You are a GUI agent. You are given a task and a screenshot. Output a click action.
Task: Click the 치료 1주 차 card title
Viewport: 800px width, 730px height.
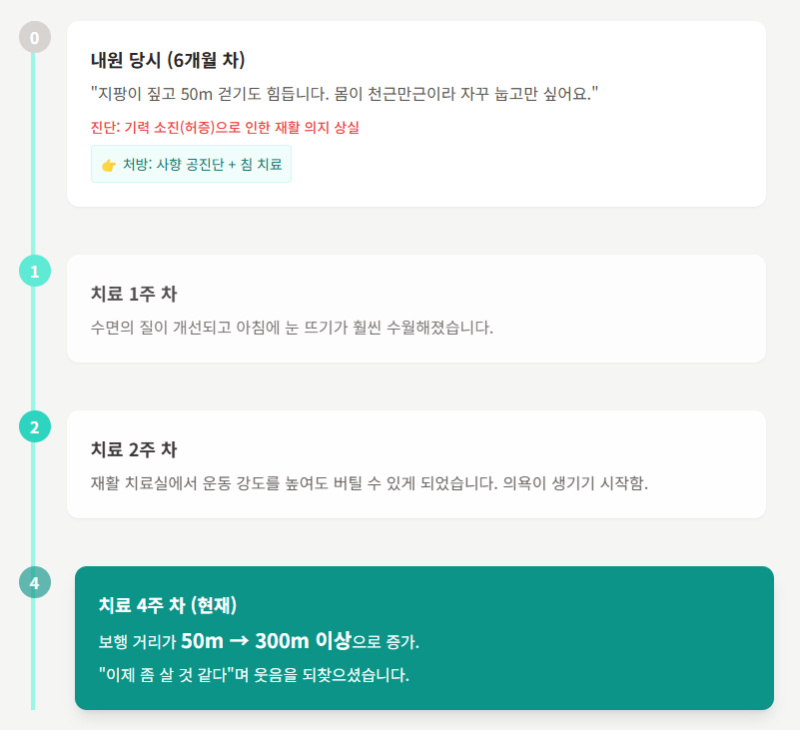[x=134, y=294]
